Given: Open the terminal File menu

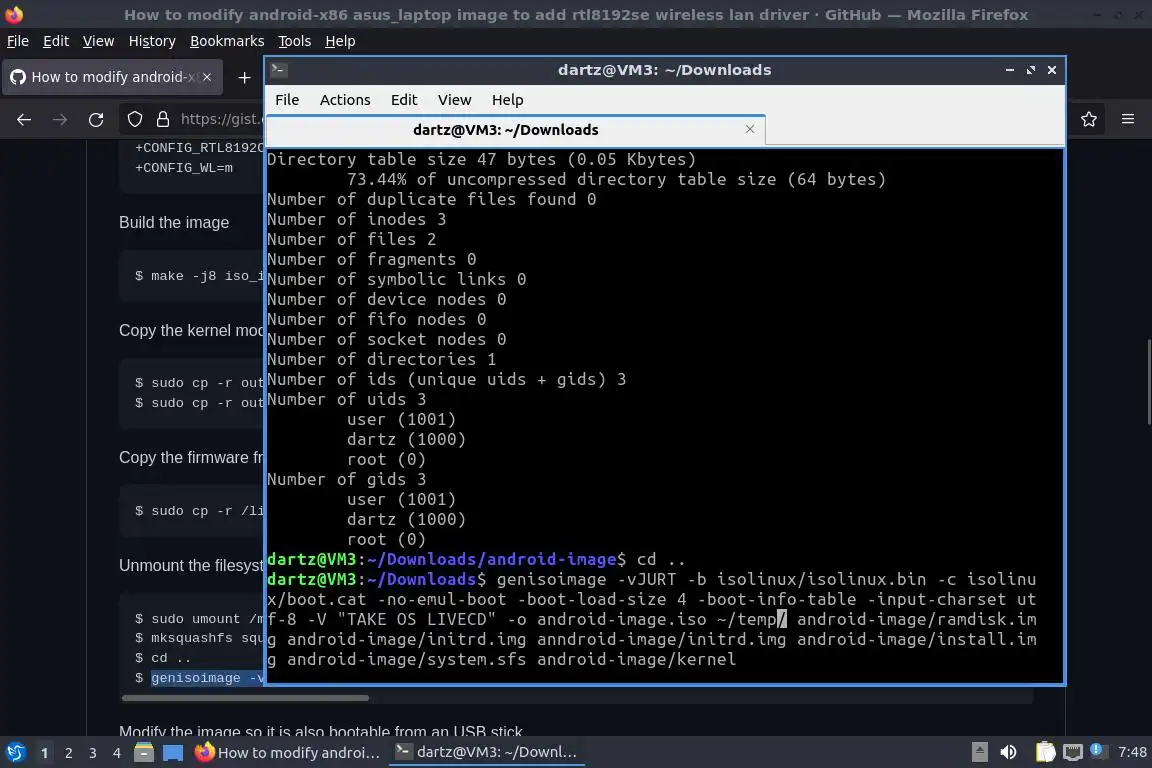Looking at the screenshot, I should click(x=287, y=100).
